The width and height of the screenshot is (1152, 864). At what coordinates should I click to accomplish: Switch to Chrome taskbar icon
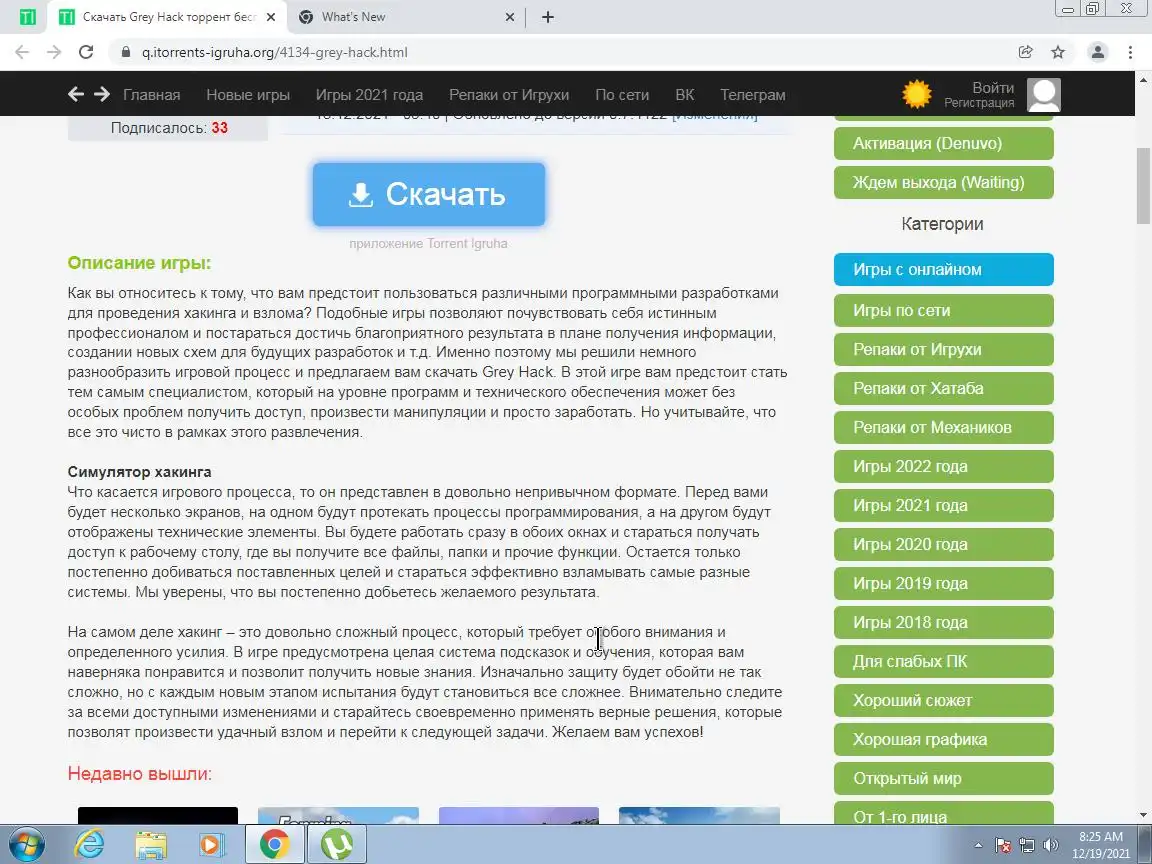tap(274, 844)
